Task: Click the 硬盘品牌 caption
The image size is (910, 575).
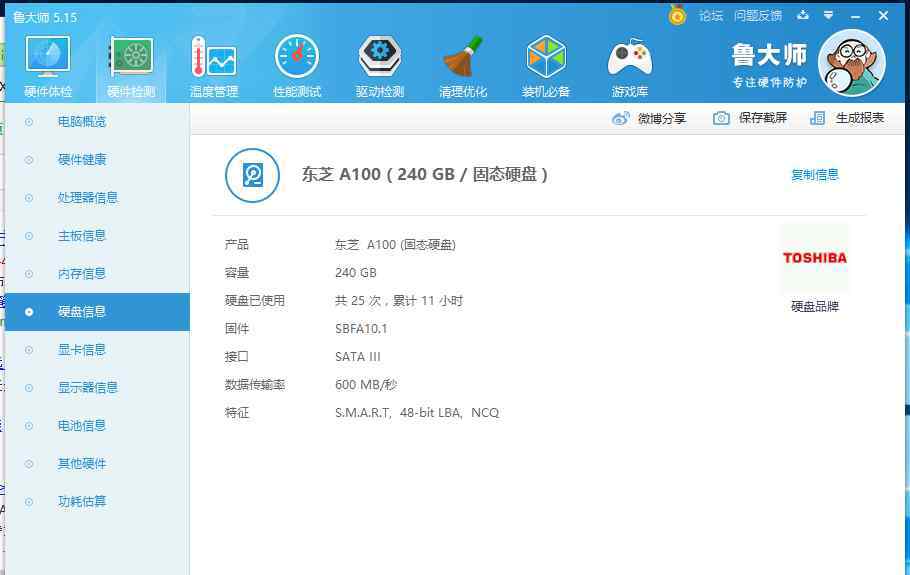Action: 815,306
